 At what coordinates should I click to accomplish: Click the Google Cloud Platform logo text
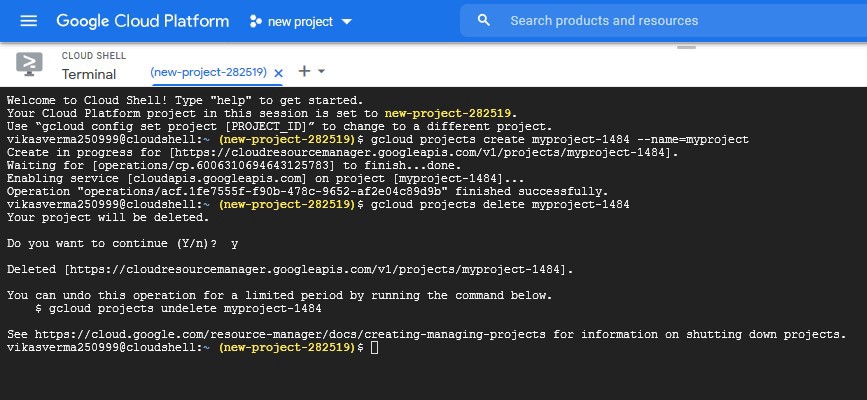point(143,21)
